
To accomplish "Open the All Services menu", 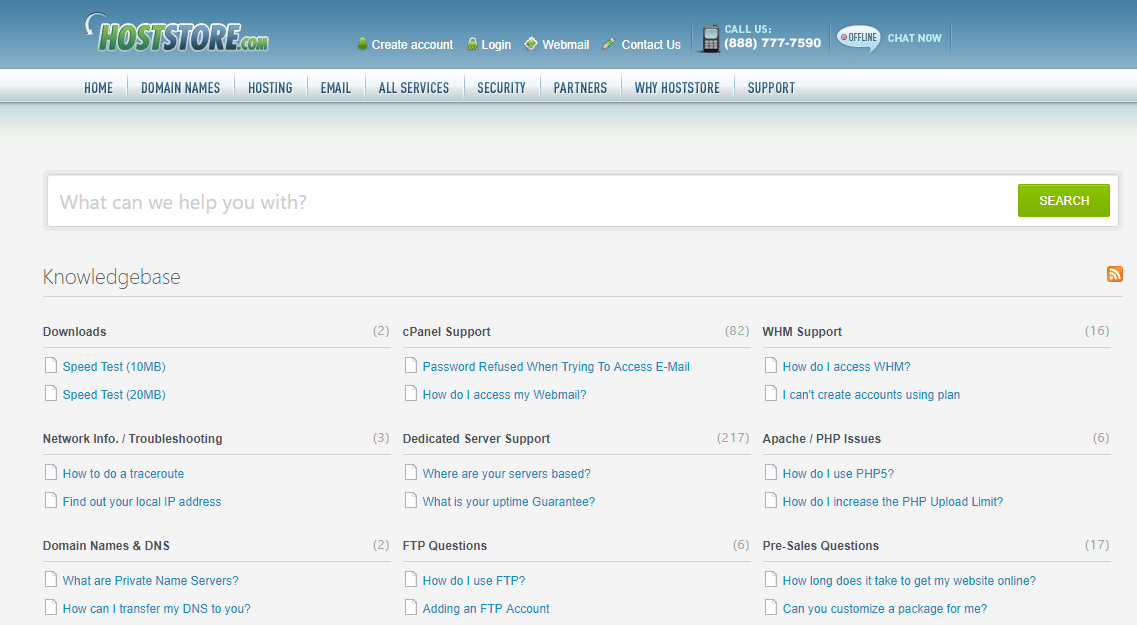I will (414, 88).
